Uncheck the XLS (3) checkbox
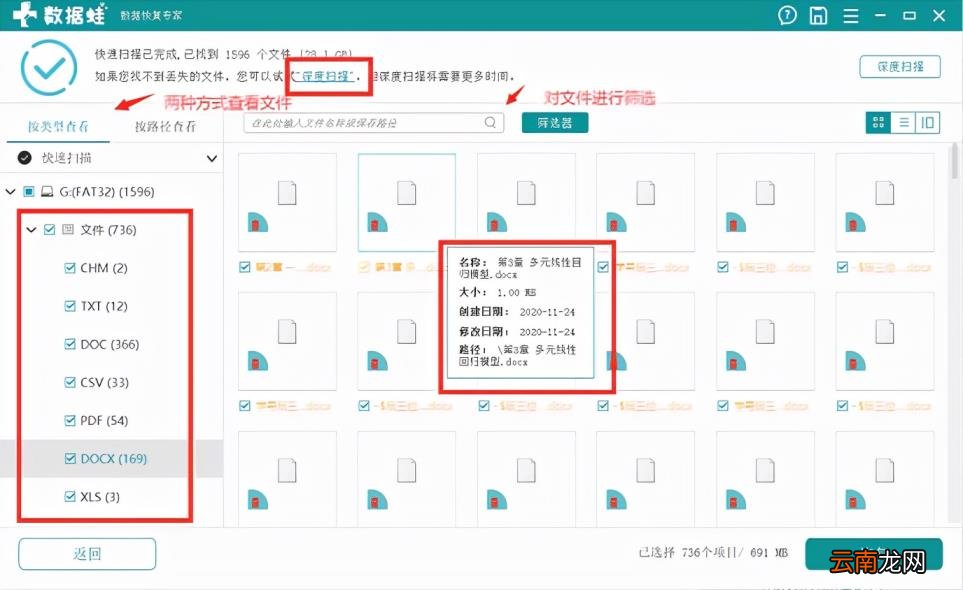The height and width of the screenshot is (590, 963). pyautogui.click(x=70, y=497)
